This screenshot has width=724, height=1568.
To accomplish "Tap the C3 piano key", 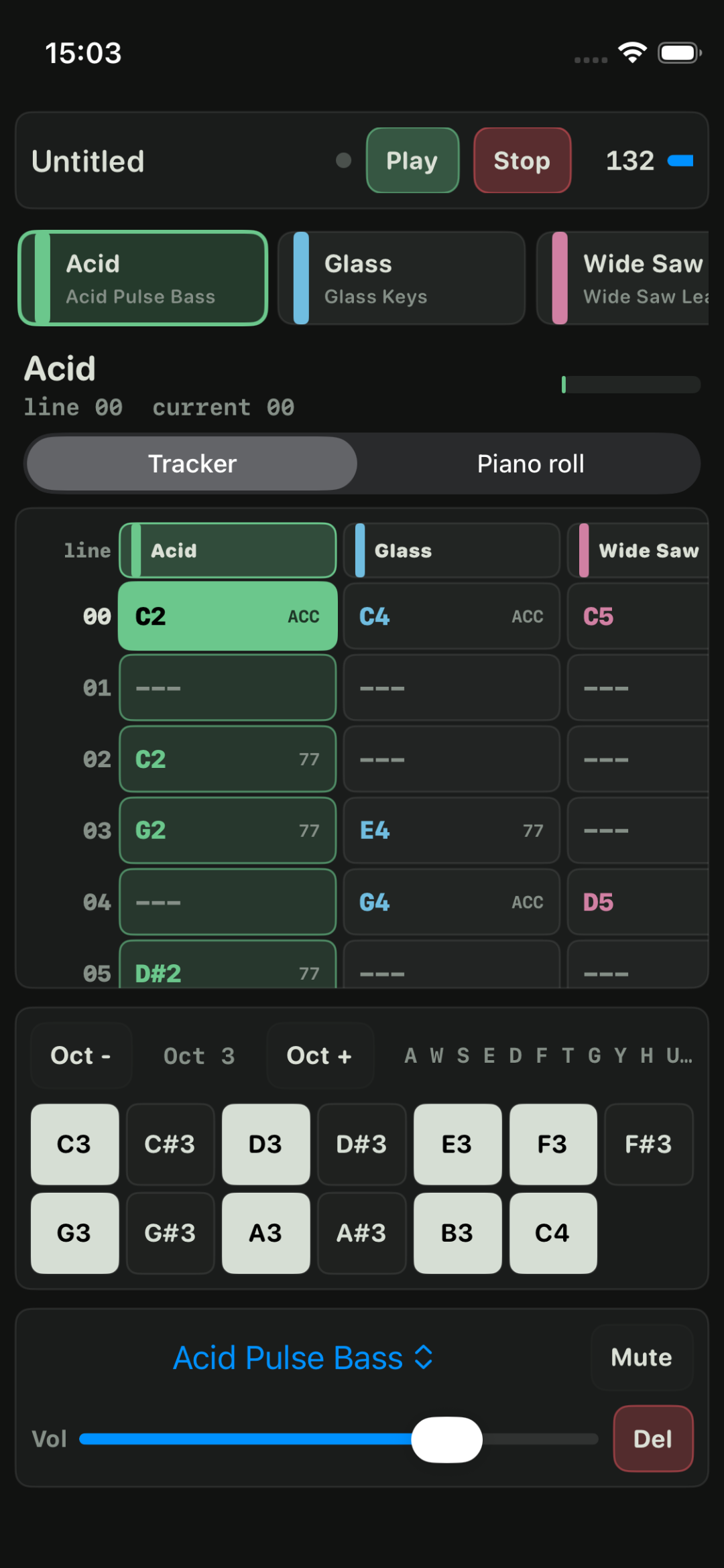I will (74, 1145).
